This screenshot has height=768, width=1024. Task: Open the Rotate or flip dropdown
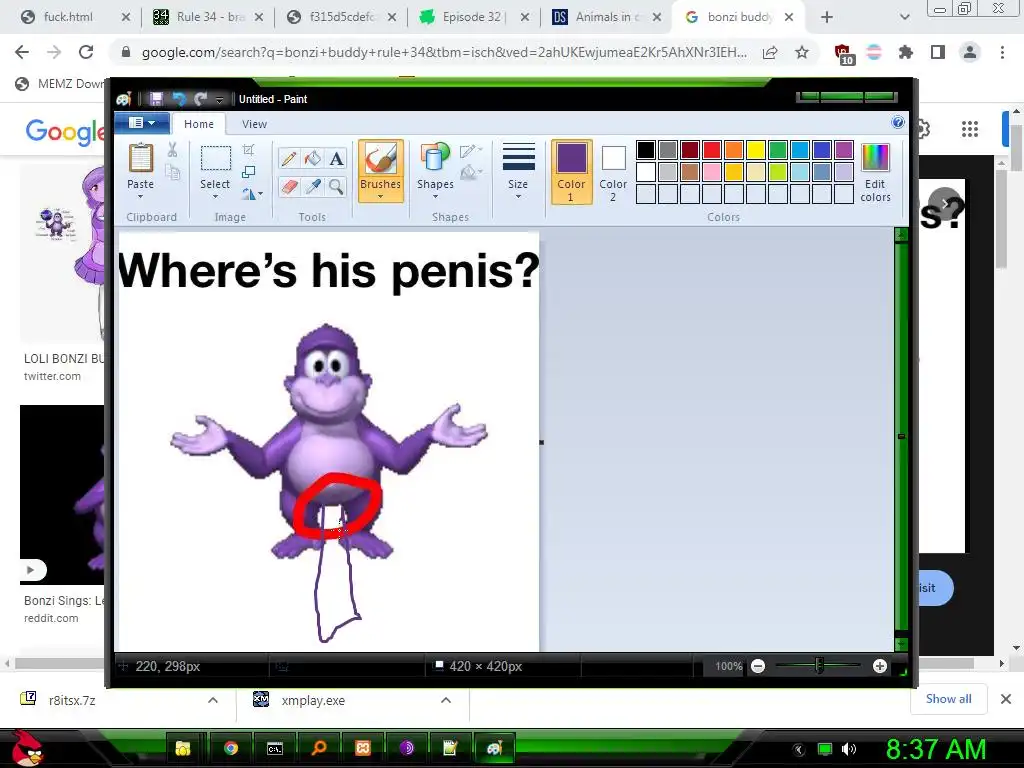[x=251, y=194]
